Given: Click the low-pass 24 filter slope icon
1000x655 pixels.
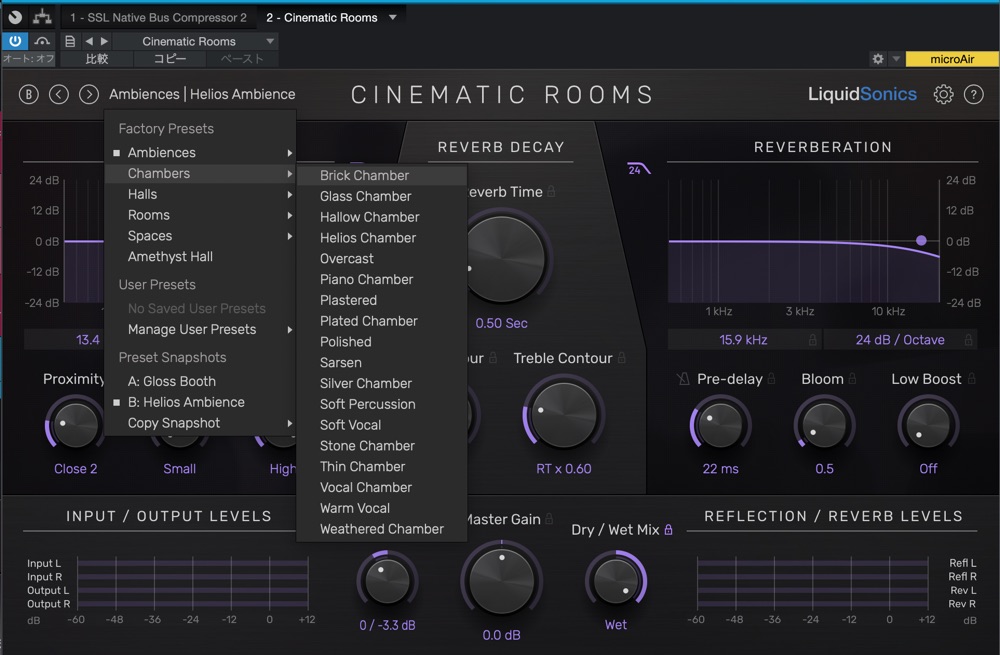Looking at the screenshot, I should coord(638,169).
